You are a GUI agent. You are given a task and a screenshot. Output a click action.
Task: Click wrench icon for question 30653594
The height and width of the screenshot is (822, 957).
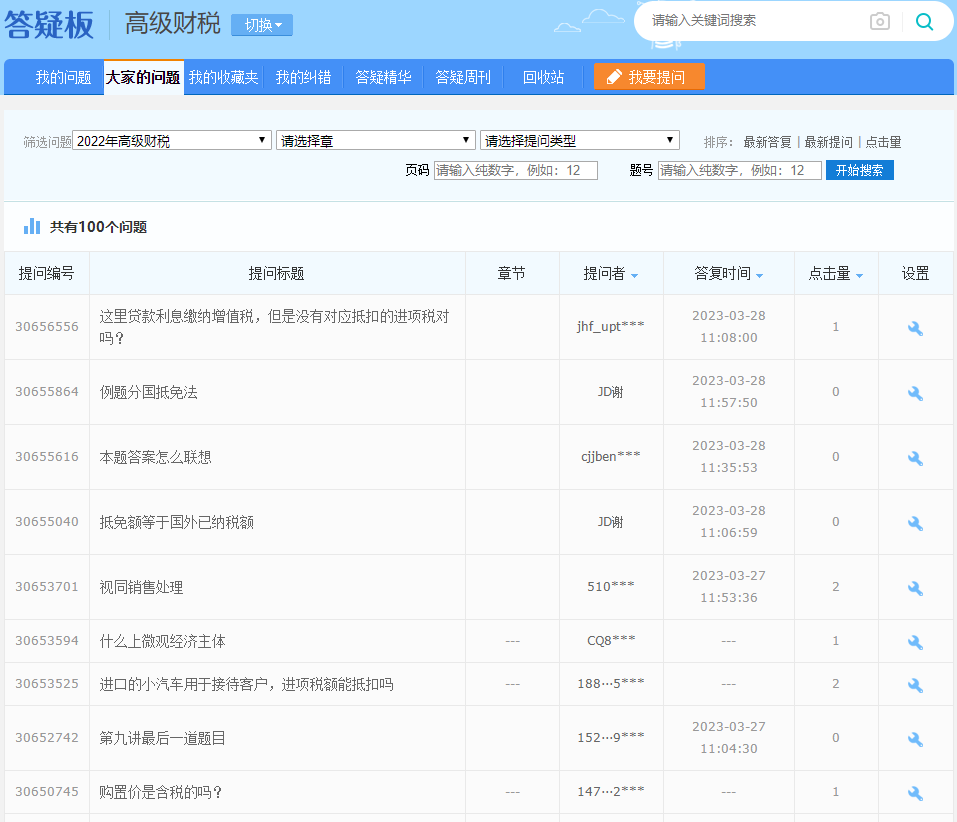coord(915,642)
